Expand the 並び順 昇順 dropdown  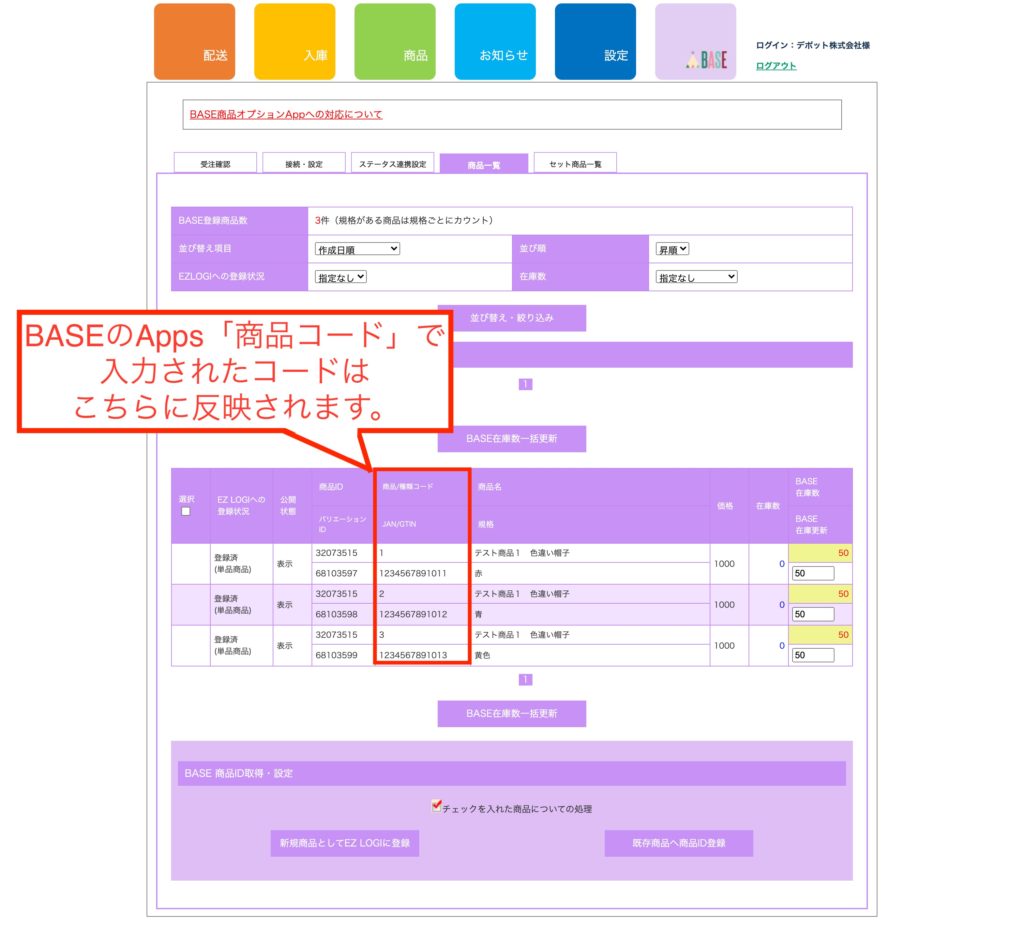point(673,249)
